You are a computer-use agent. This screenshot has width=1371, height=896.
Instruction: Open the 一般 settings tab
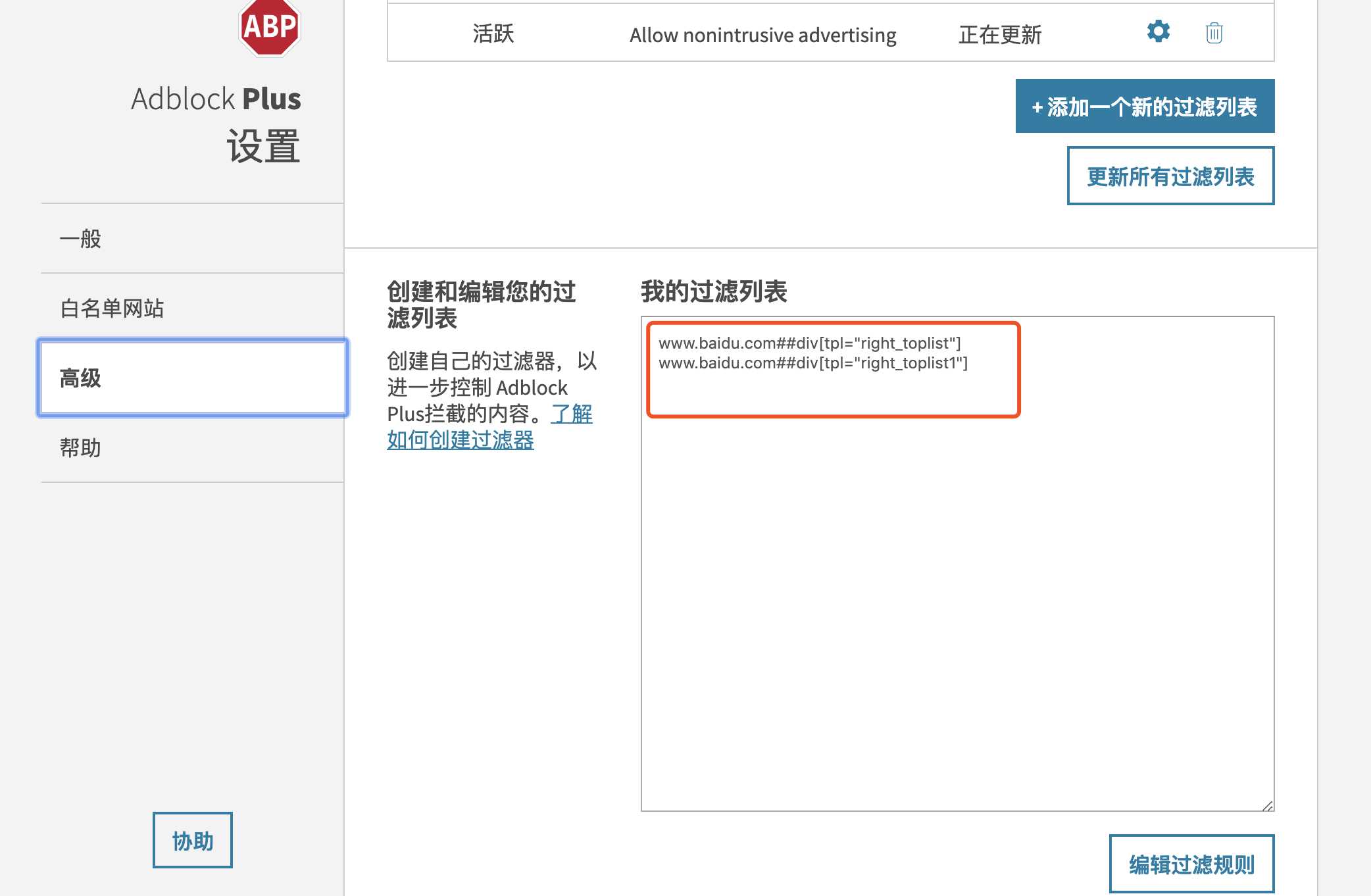[x=192, y=238]
